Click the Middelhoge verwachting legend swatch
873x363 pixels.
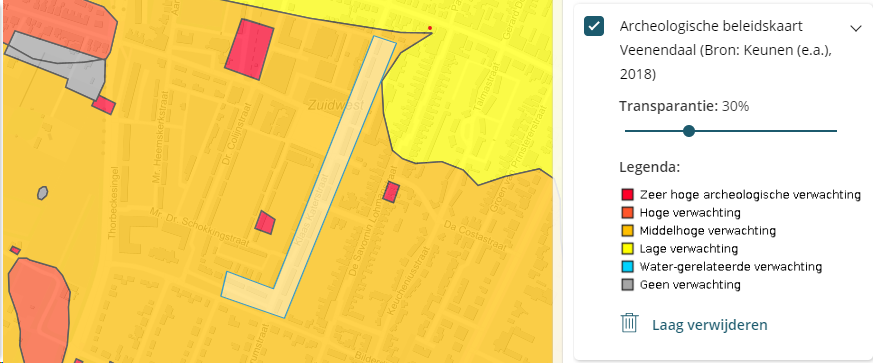(627, 230)
